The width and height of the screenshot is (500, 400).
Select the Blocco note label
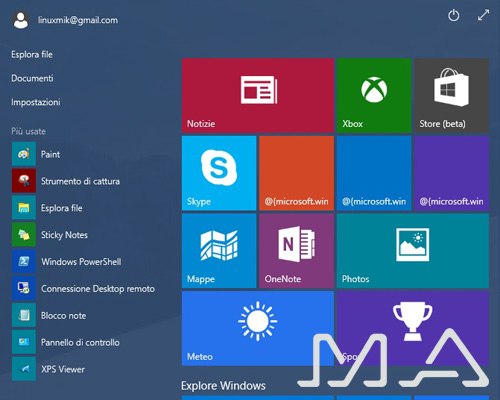click(x=63, y=316)
